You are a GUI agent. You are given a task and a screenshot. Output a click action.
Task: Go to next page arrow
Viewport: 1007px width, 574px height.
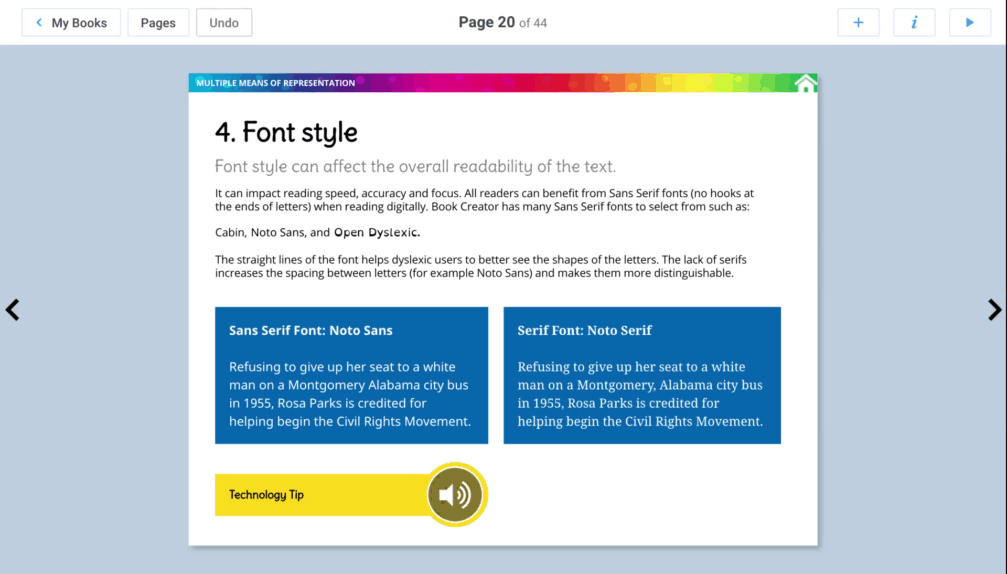[x=994, y=310]
